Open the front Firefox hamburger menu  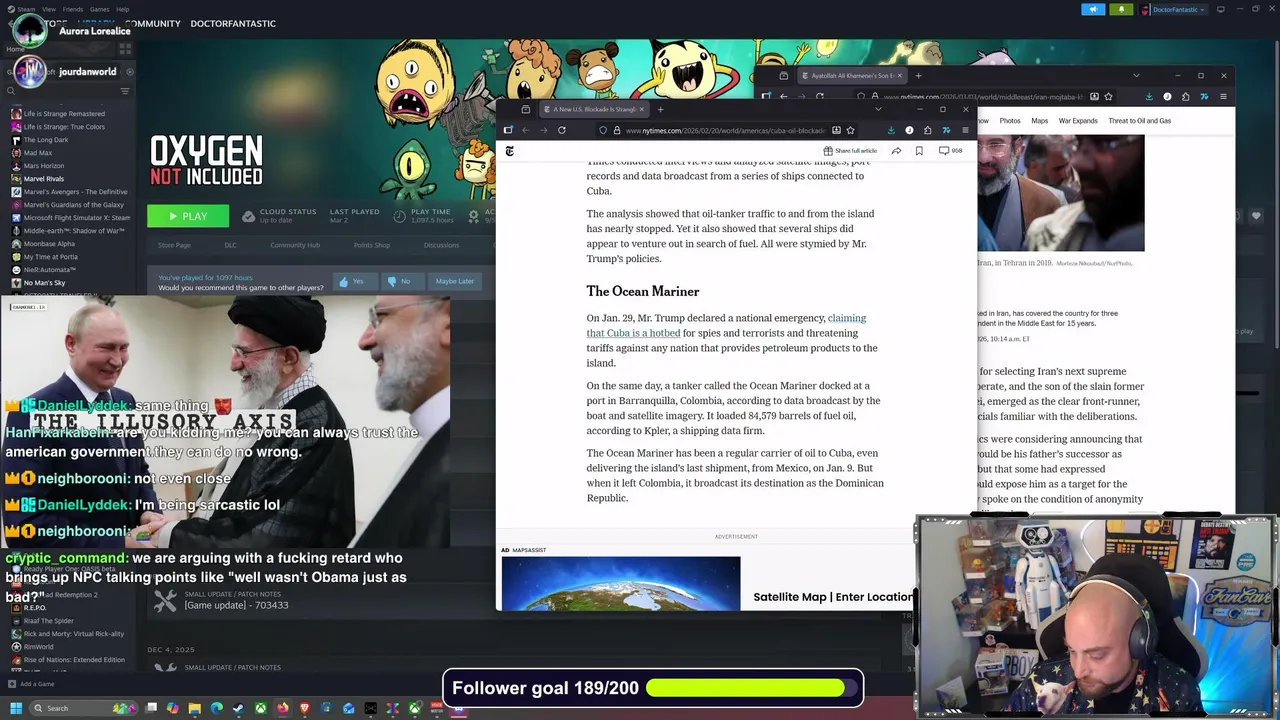pos(965,130)
